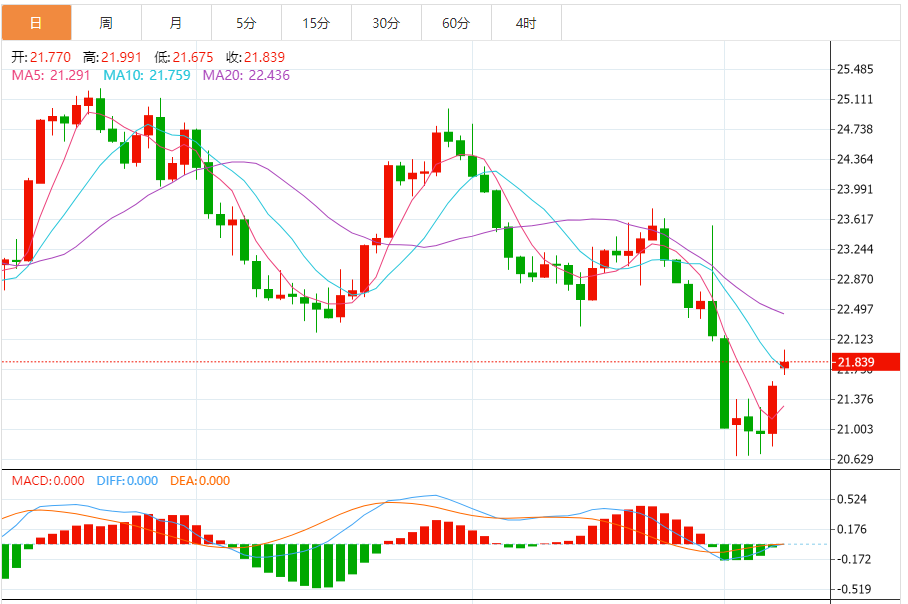
Task: Click the DEA:0.000 indicator label
Action: 200,481
